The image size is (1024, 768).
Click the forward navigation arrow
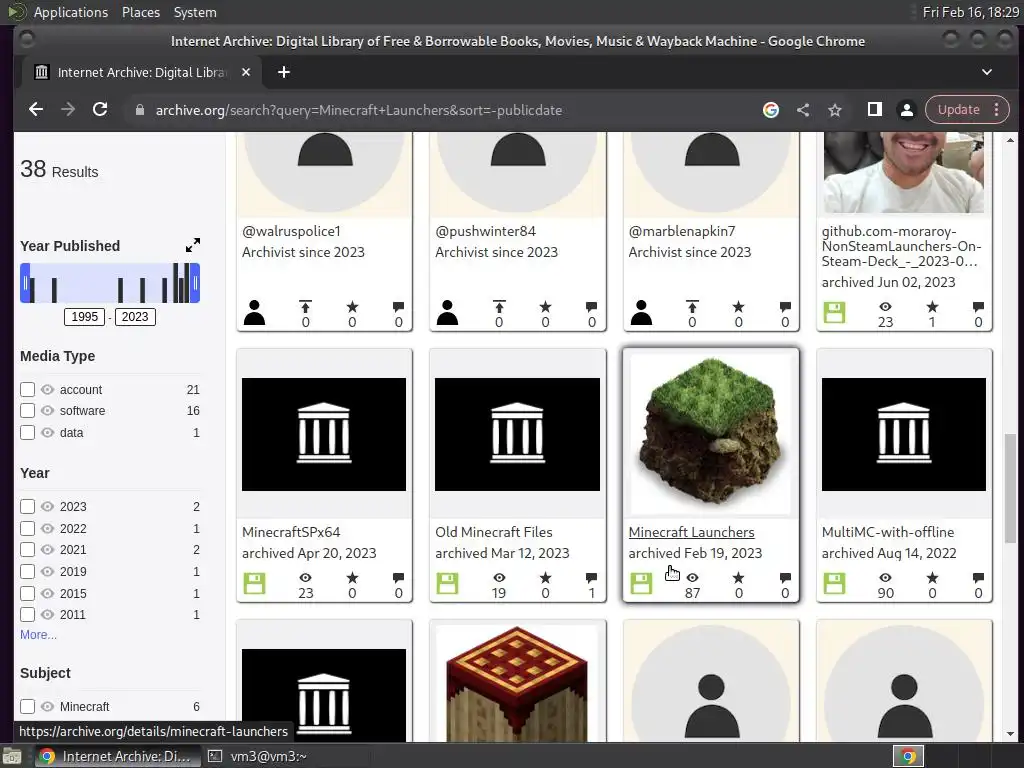point(68,110)
